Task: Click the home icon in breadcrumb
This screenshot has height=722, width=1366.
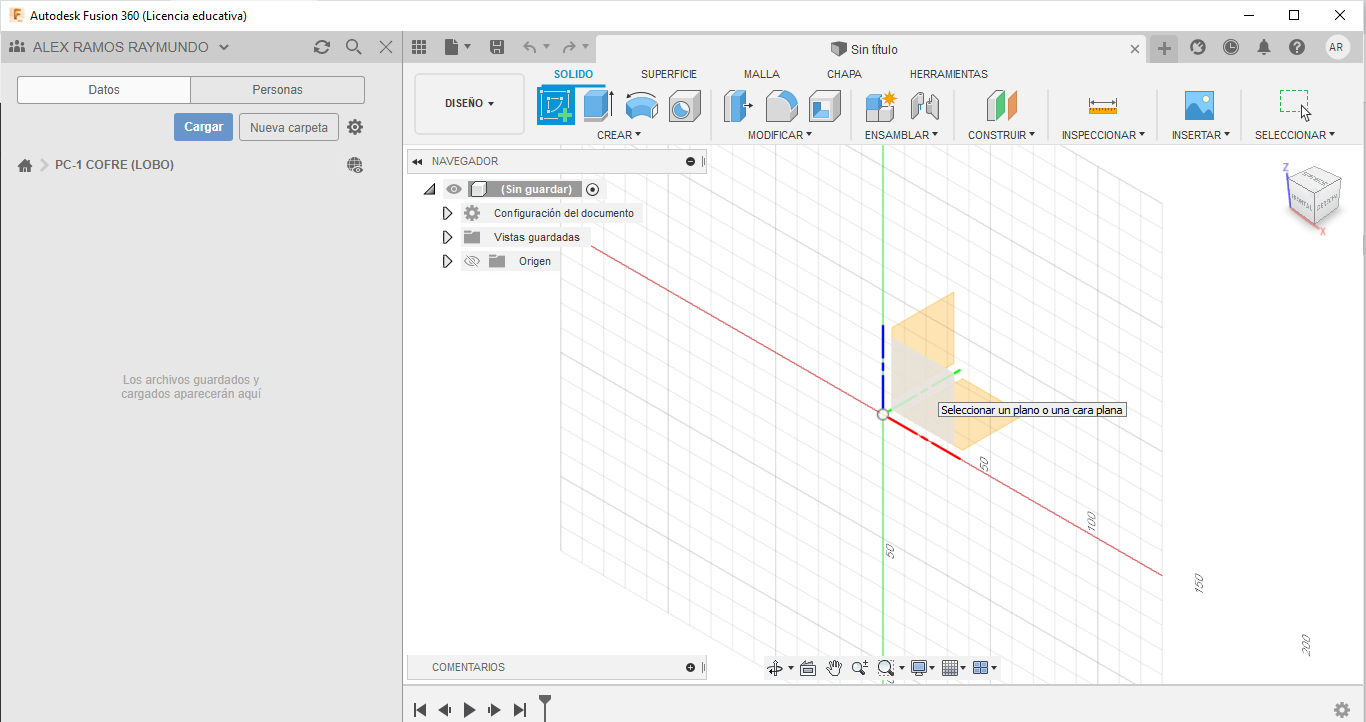Action: tap(25, 165)
